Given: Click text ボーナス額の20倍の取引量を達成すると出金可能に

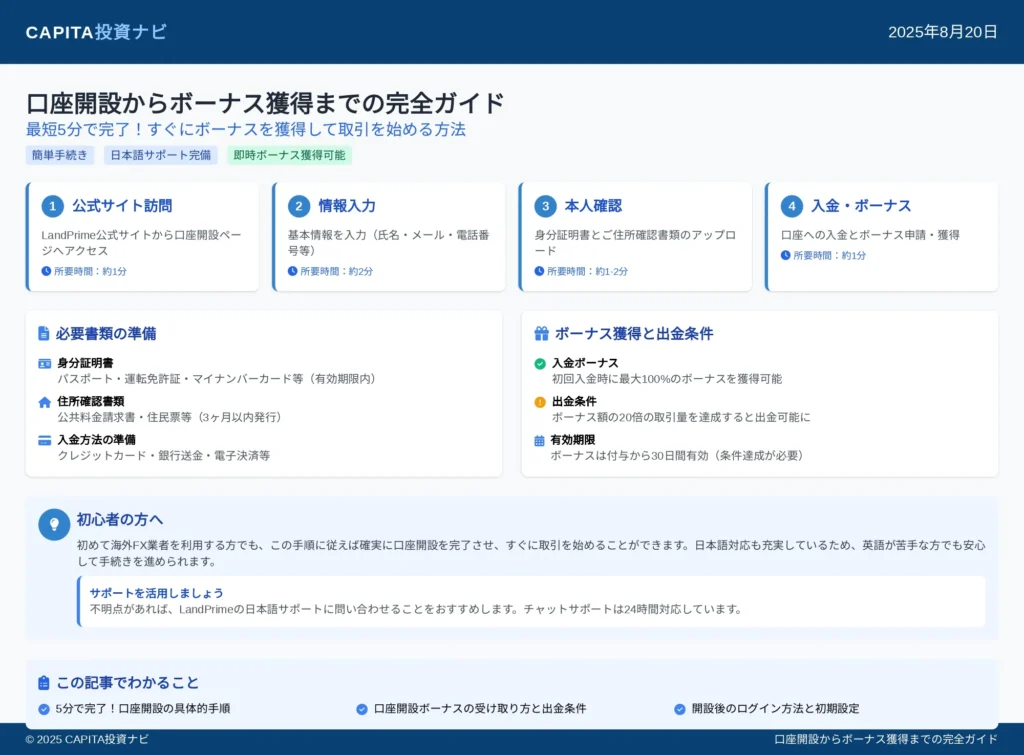Looking at the screenshot, I should pyautogui.click(x=681, y=417).
